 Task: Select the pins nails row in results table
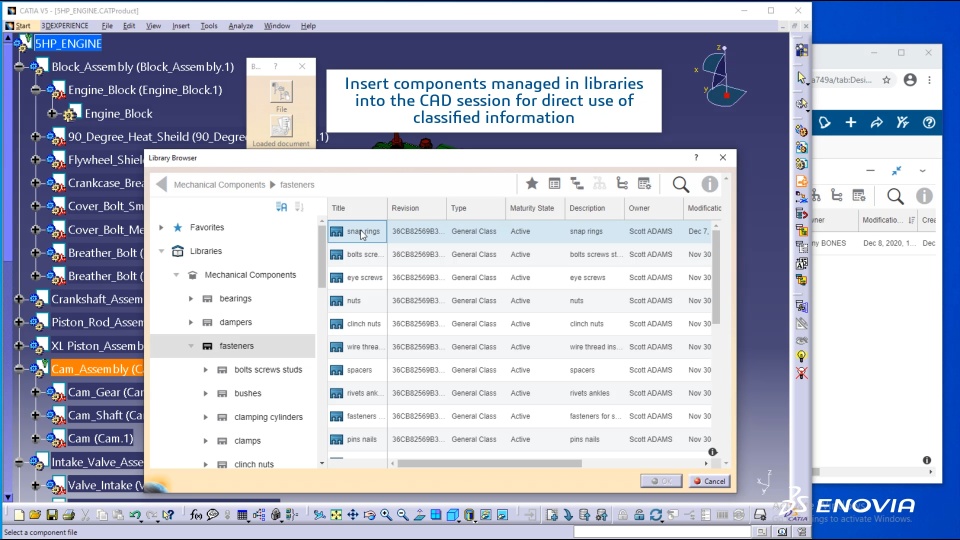click(520, 439)
